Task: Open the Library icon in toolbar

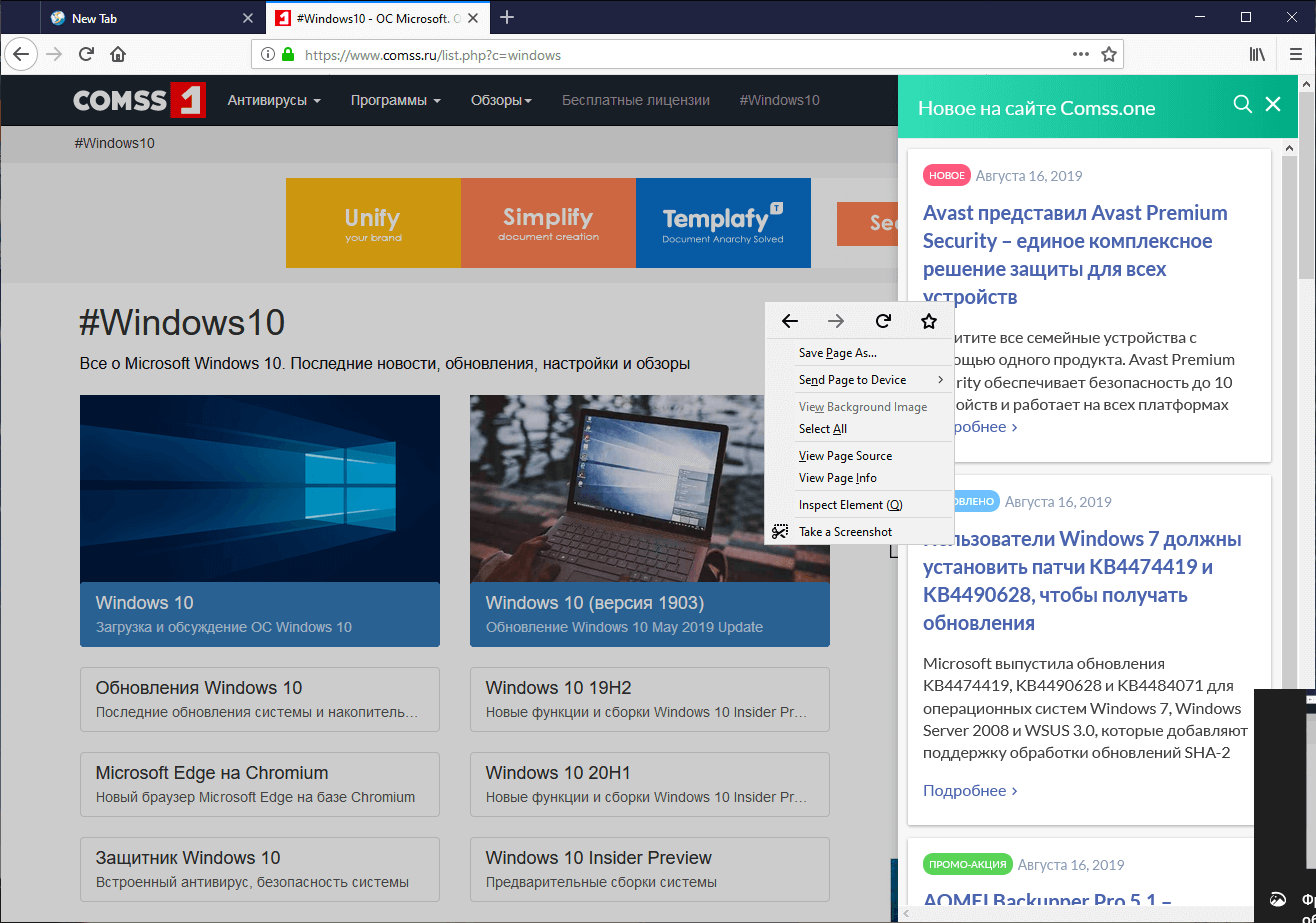Action: click(1257, 55)
